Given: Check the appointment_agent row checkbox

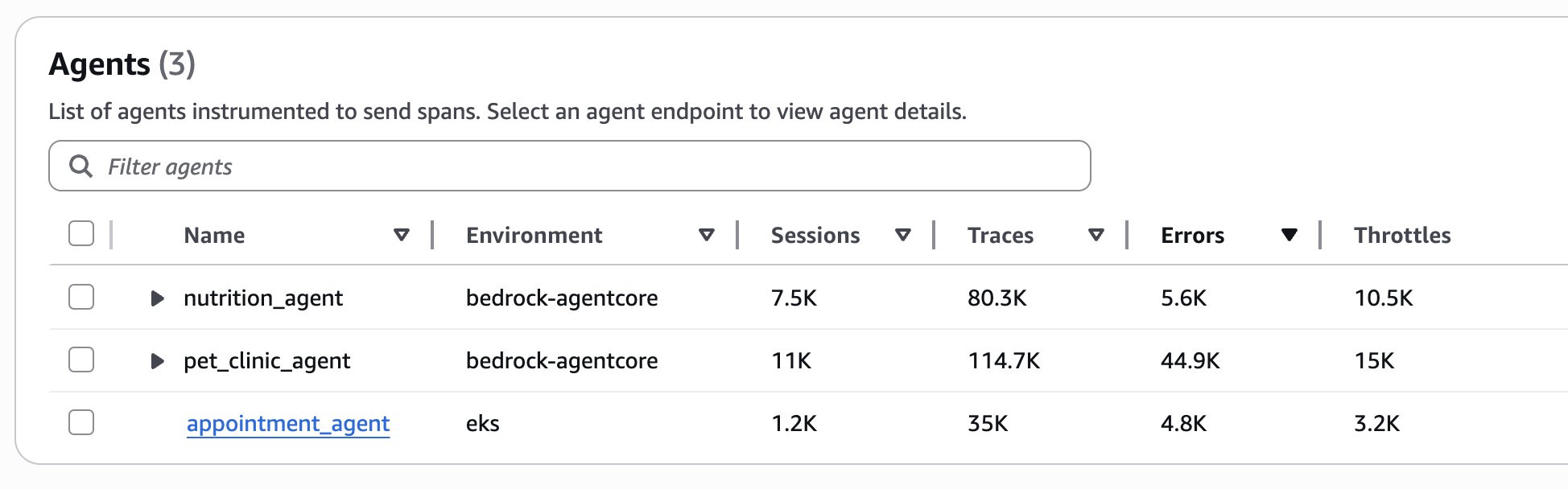Looking at the screenshot, I should [80, 423].
